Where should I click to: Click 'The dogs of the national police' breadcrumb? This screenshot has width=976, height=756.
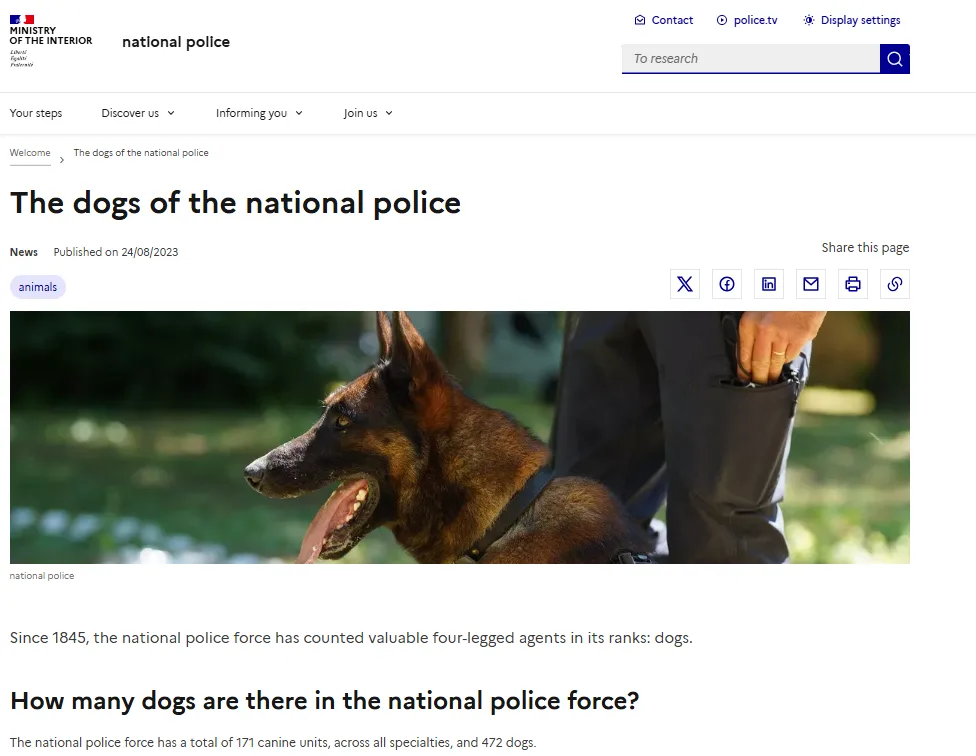[x=141, y=153]
